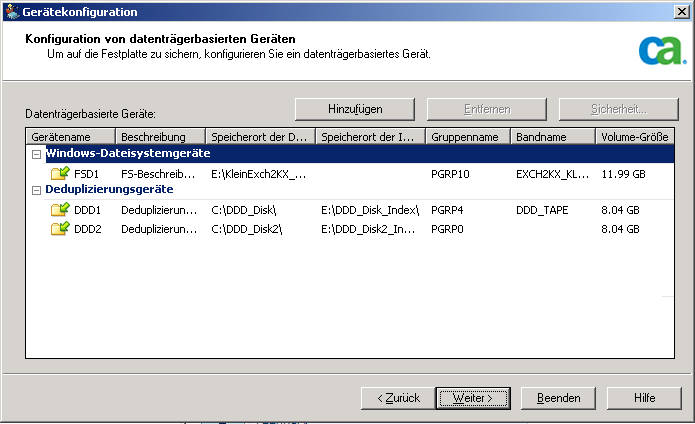Image resolution: width=695 pixels, height=424 pixels.
Task: Click the Gruppenname column header
Action: pyautogui.click(x=467, y=136)
